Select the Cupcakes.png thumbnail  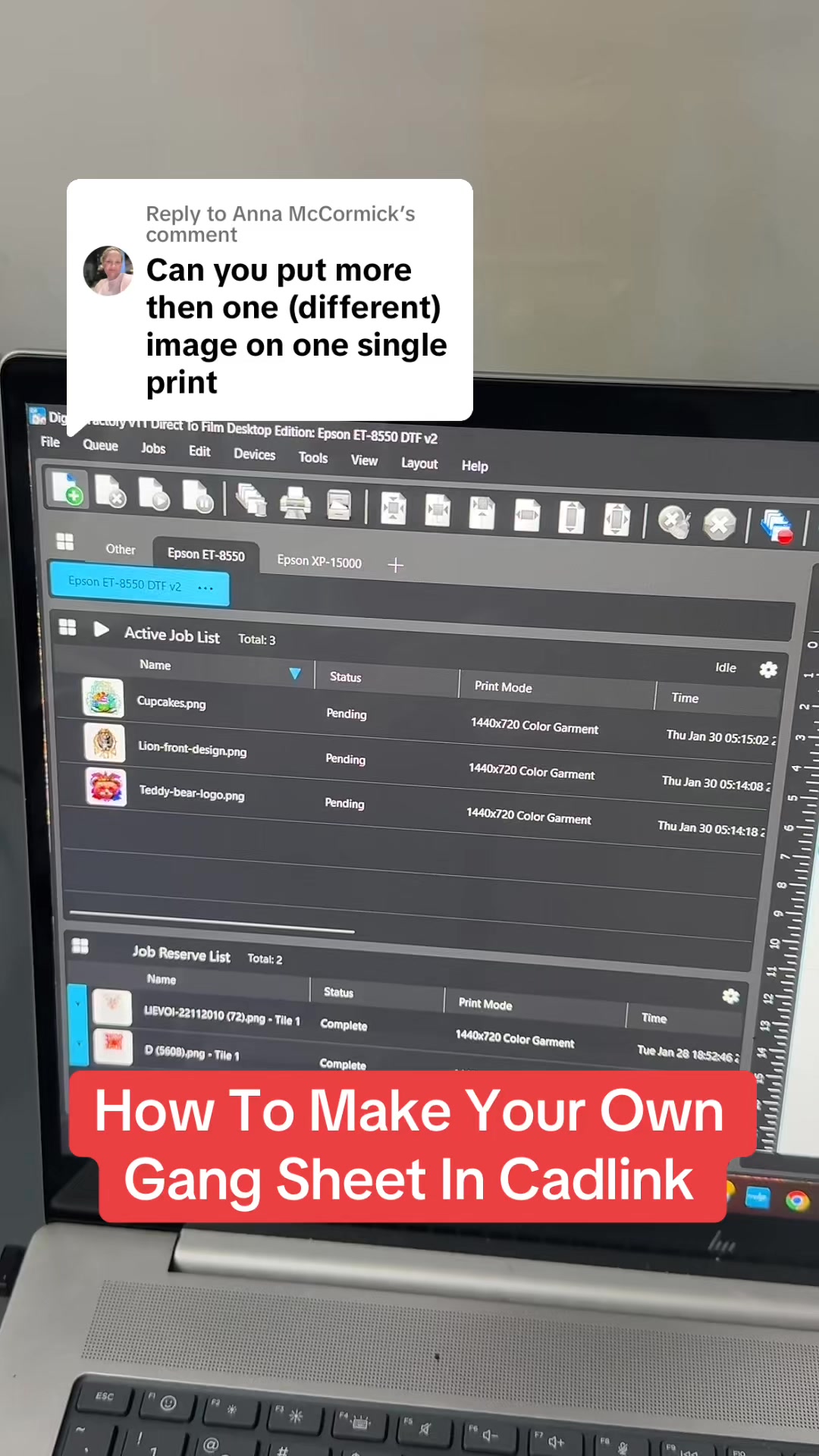(103, 698)
